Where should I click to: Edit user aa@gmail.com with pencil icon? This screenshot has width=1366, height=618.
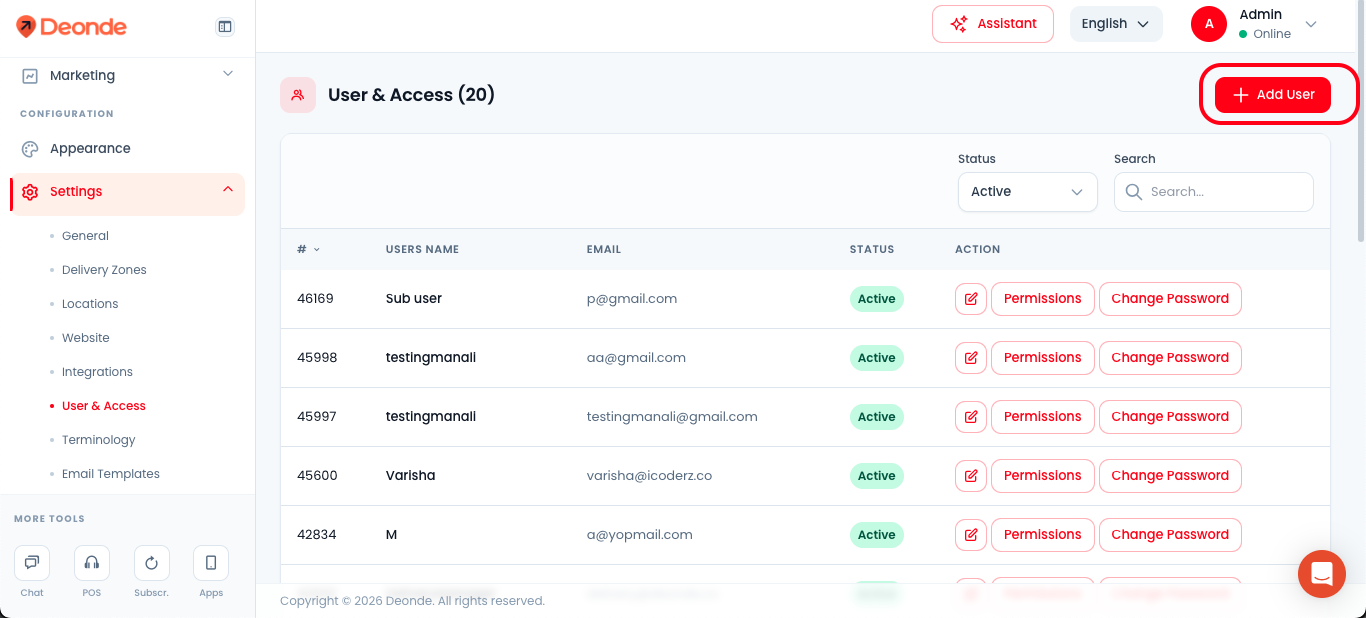tap(971, 358)
